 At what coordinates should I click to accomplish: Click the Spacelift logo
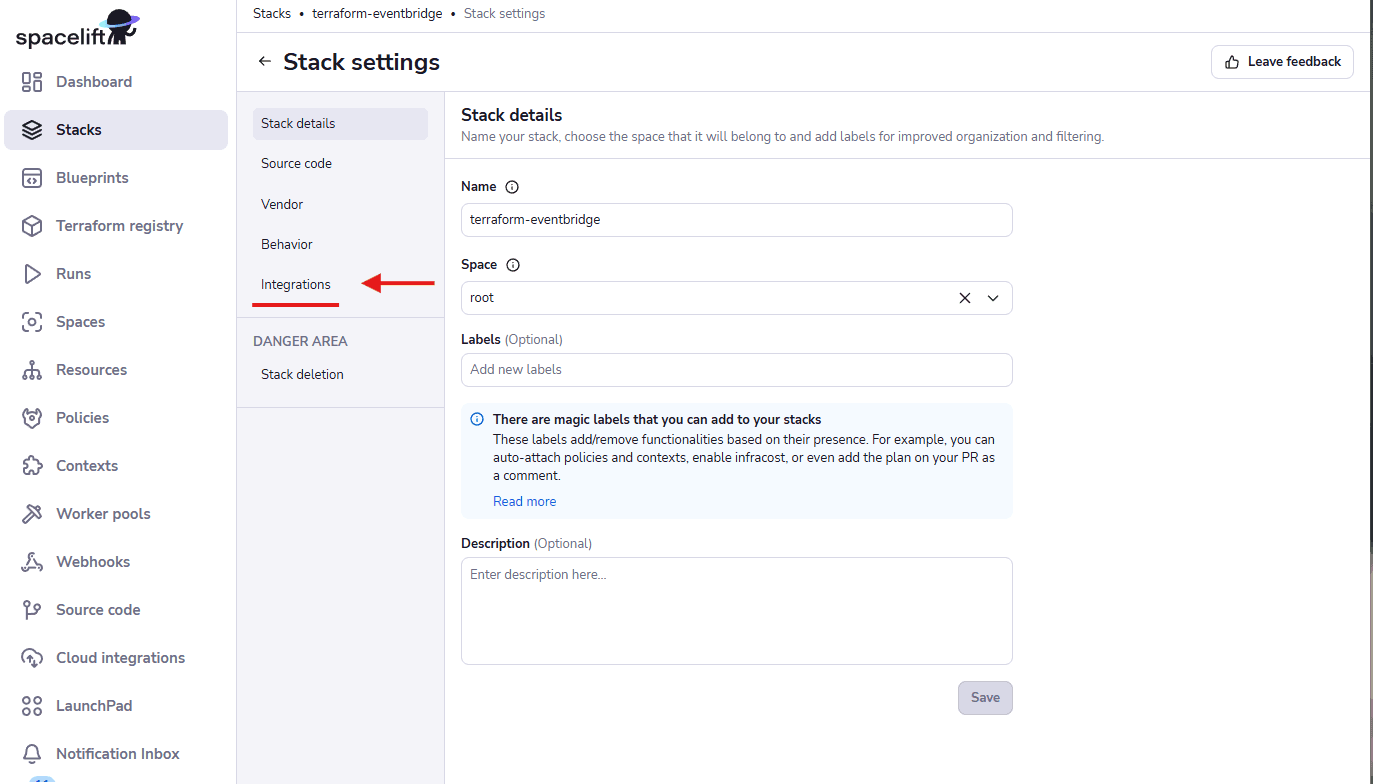(x=77, y=29)
